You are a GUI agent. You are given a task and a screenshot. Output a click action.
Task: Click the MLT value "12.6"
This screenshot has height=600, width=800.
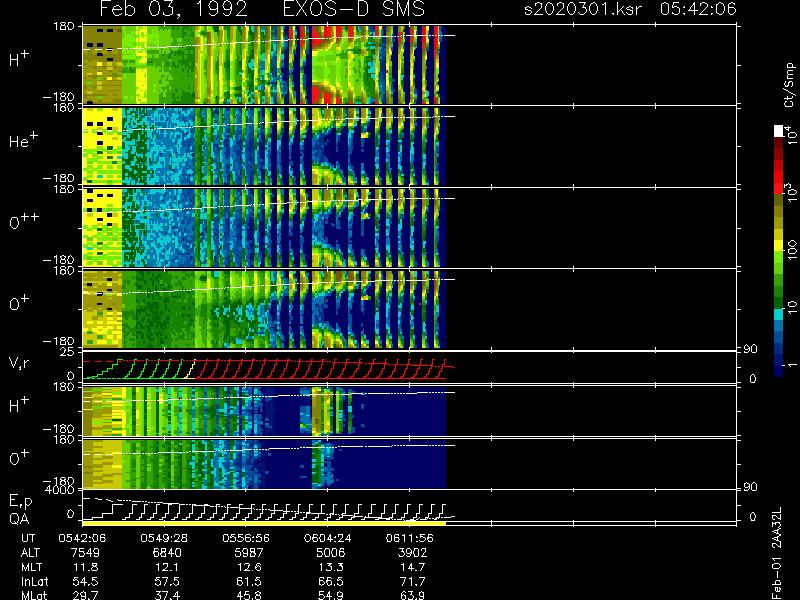249,567
